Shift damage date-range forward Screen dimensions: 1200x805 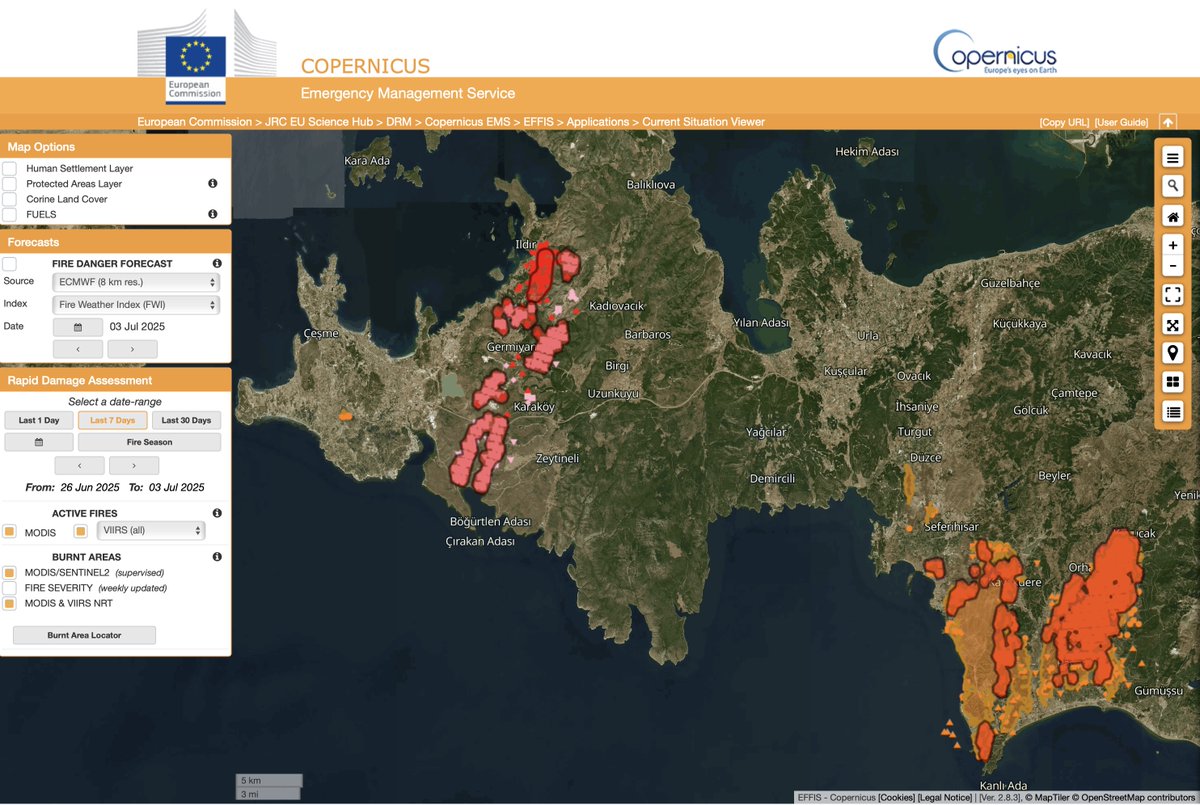134,465
